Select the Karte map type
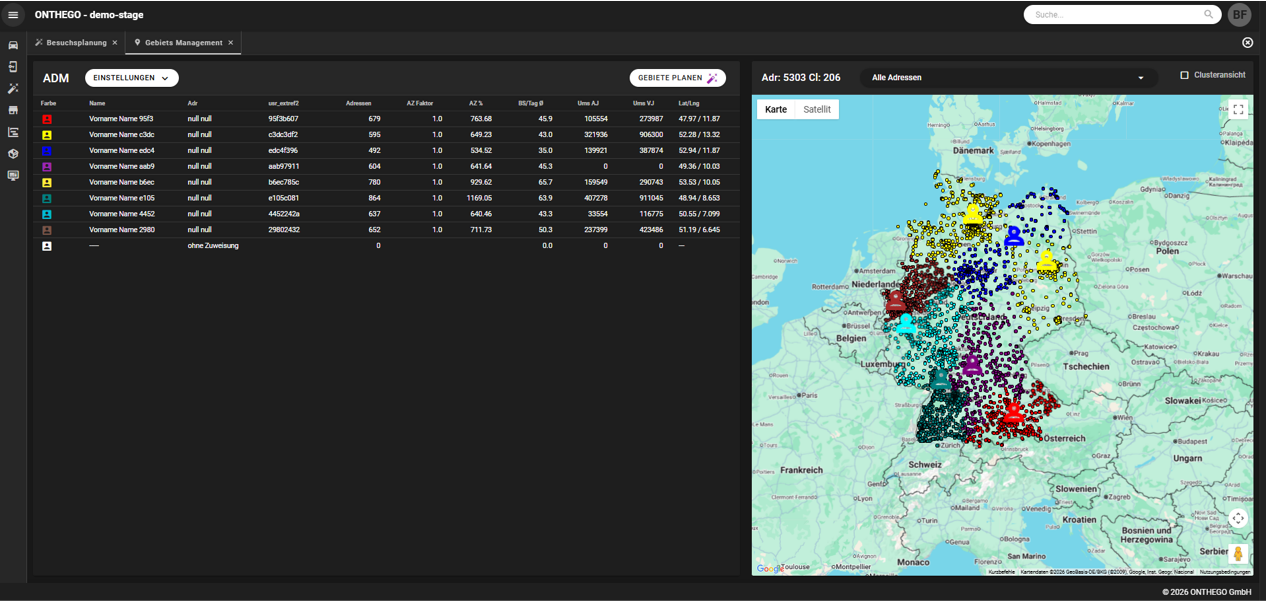 tap(776, 110)
